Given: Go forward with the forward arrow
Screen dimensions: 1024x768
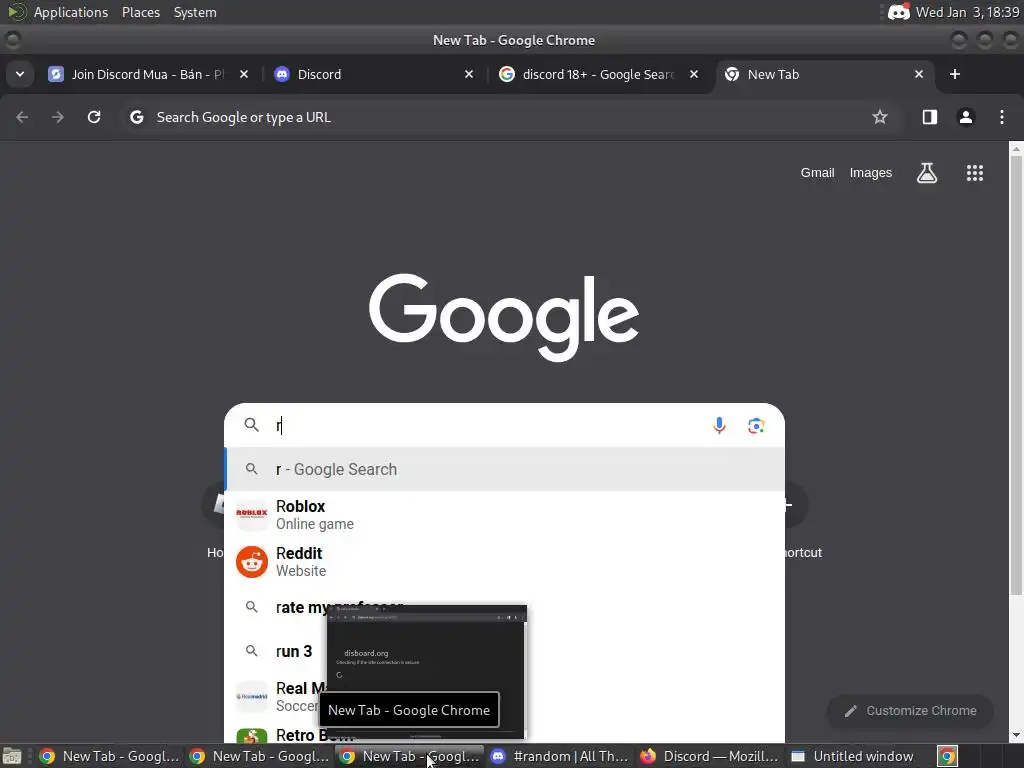Looking at the screenshot, I should click(58, 117).
